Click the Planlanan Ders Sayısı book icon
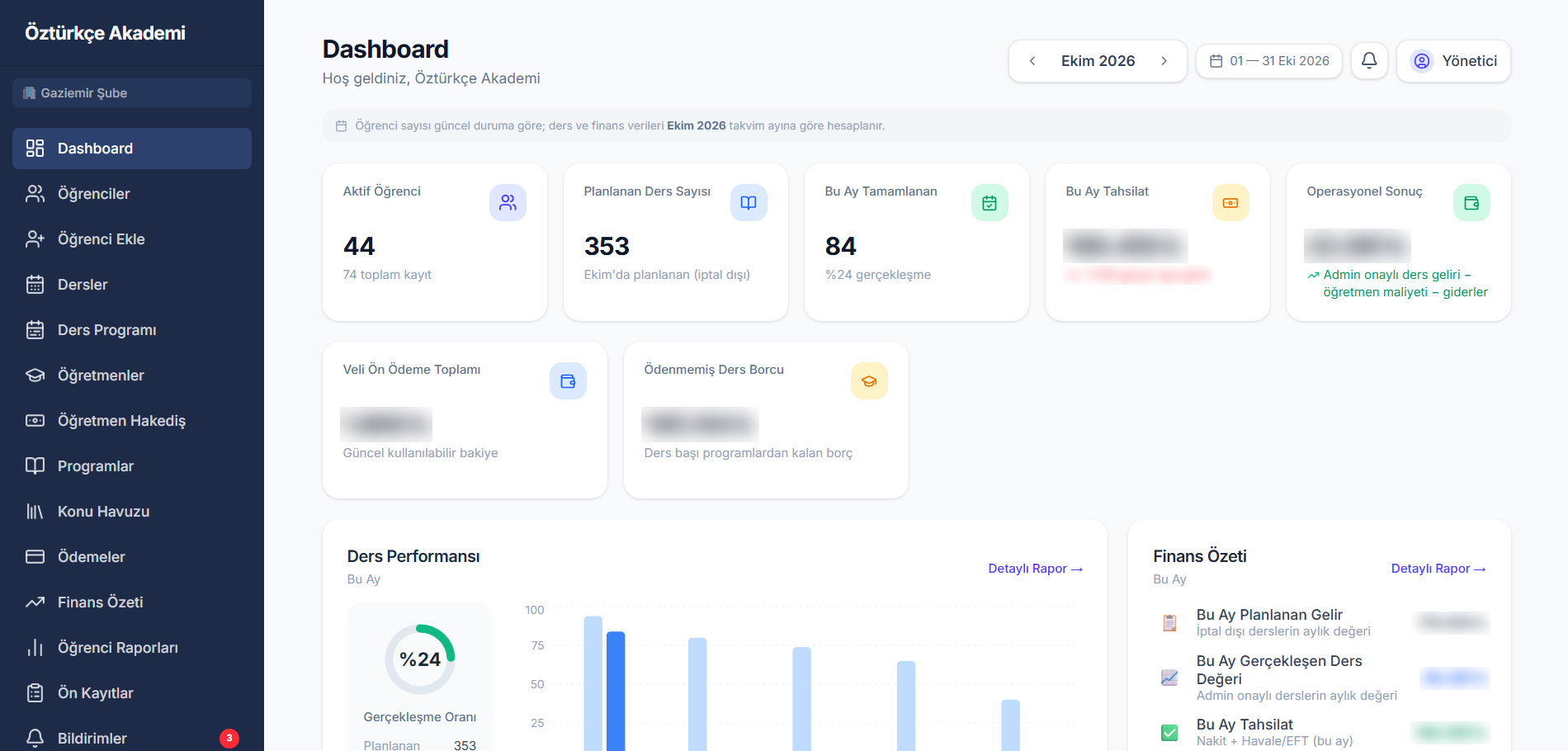The image size is (1568, 751). pyautogui.click(x=749, y=202)
